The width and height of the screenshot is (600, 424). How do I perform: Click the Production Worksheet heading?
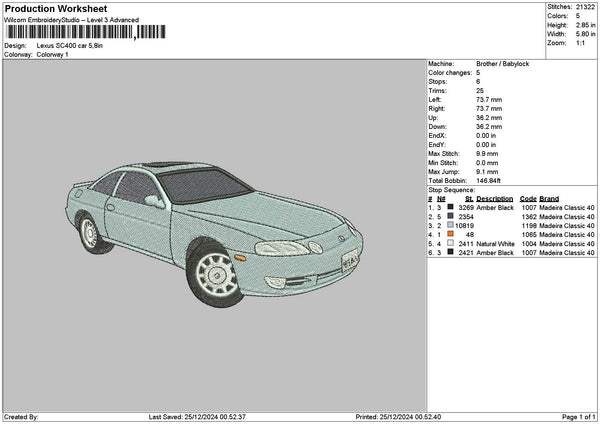55,8
